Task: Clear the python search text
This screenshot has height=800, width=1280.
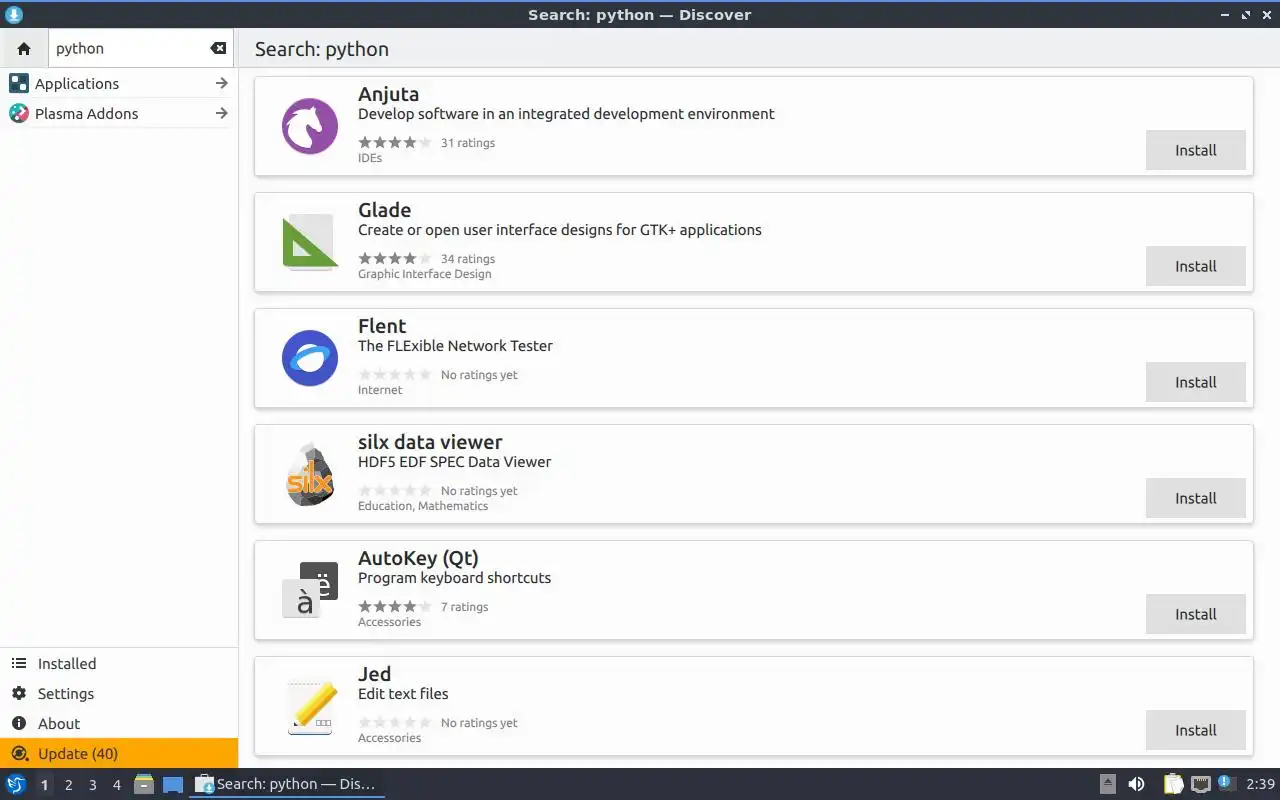Action: (x=218, y=48)
